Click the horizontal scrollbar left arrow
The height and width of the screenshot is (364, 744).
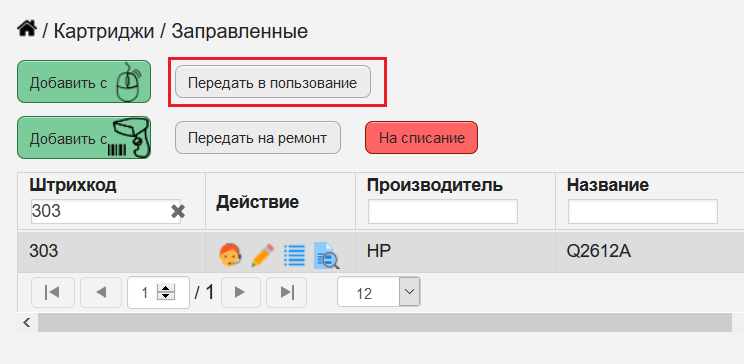27,323
